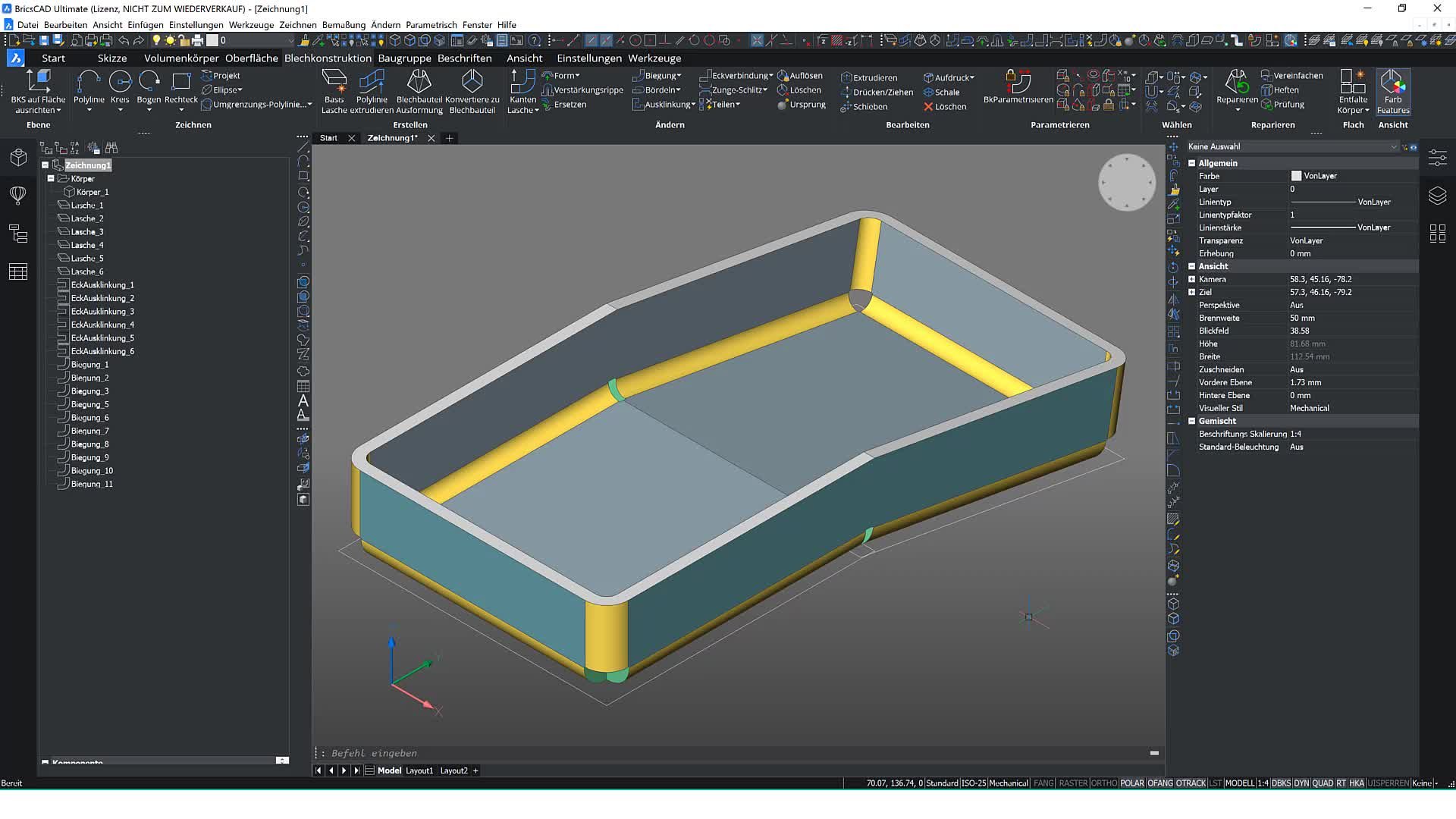Open the Parametrisch menu
Screen dimensions: 1456x819
coord(431,25)
